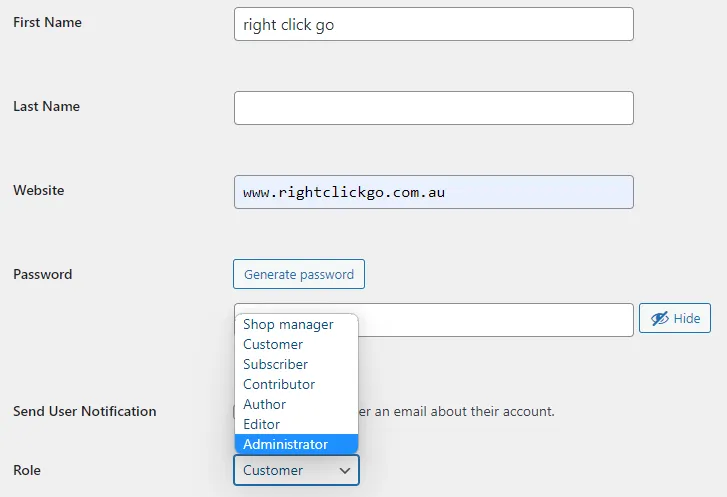Toggle password visibility with the Hide eye button
The width and height of the screenshot is (727, 497).
[674, 319]
